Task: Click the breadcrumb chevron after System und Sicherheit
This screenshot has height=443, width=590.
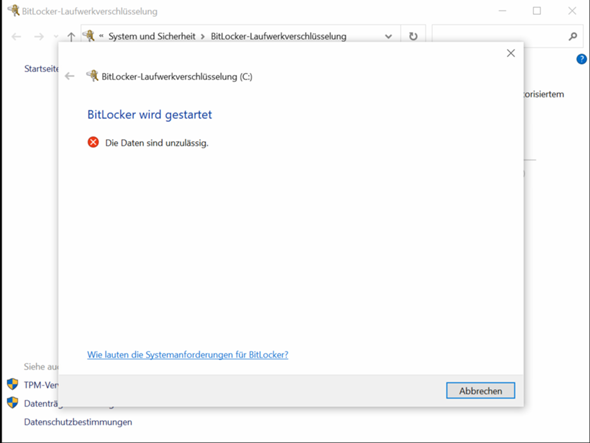Action: 203,37
